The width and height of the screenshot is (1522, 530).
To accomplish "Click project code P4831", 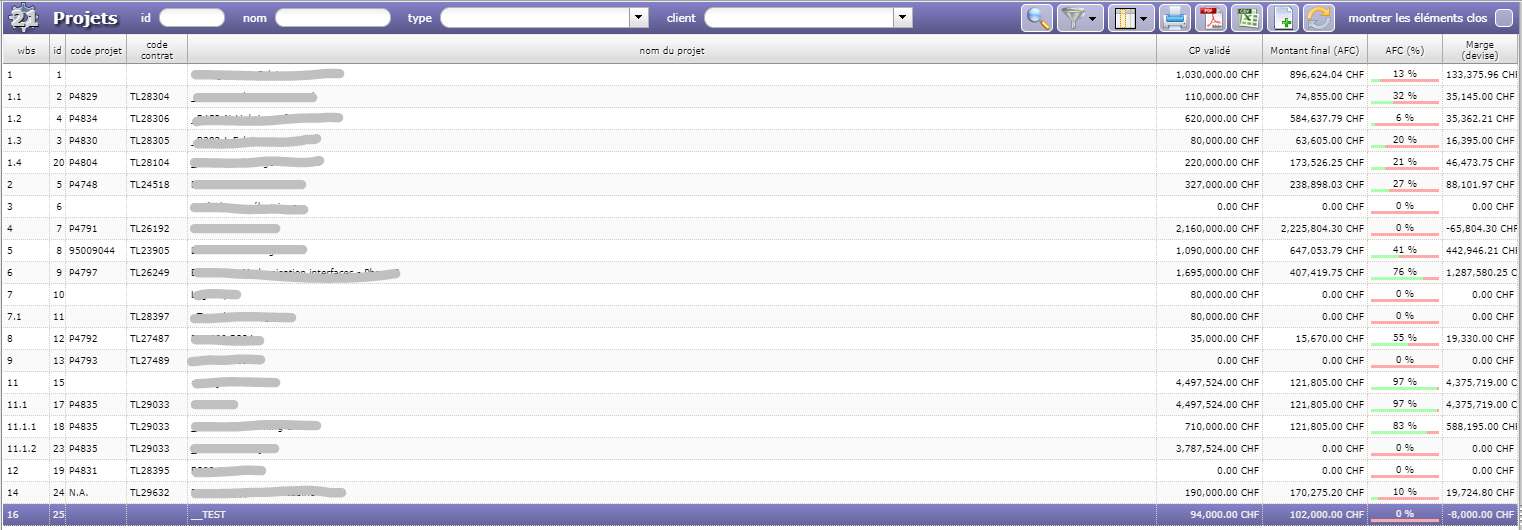I will tap(83, 471).
